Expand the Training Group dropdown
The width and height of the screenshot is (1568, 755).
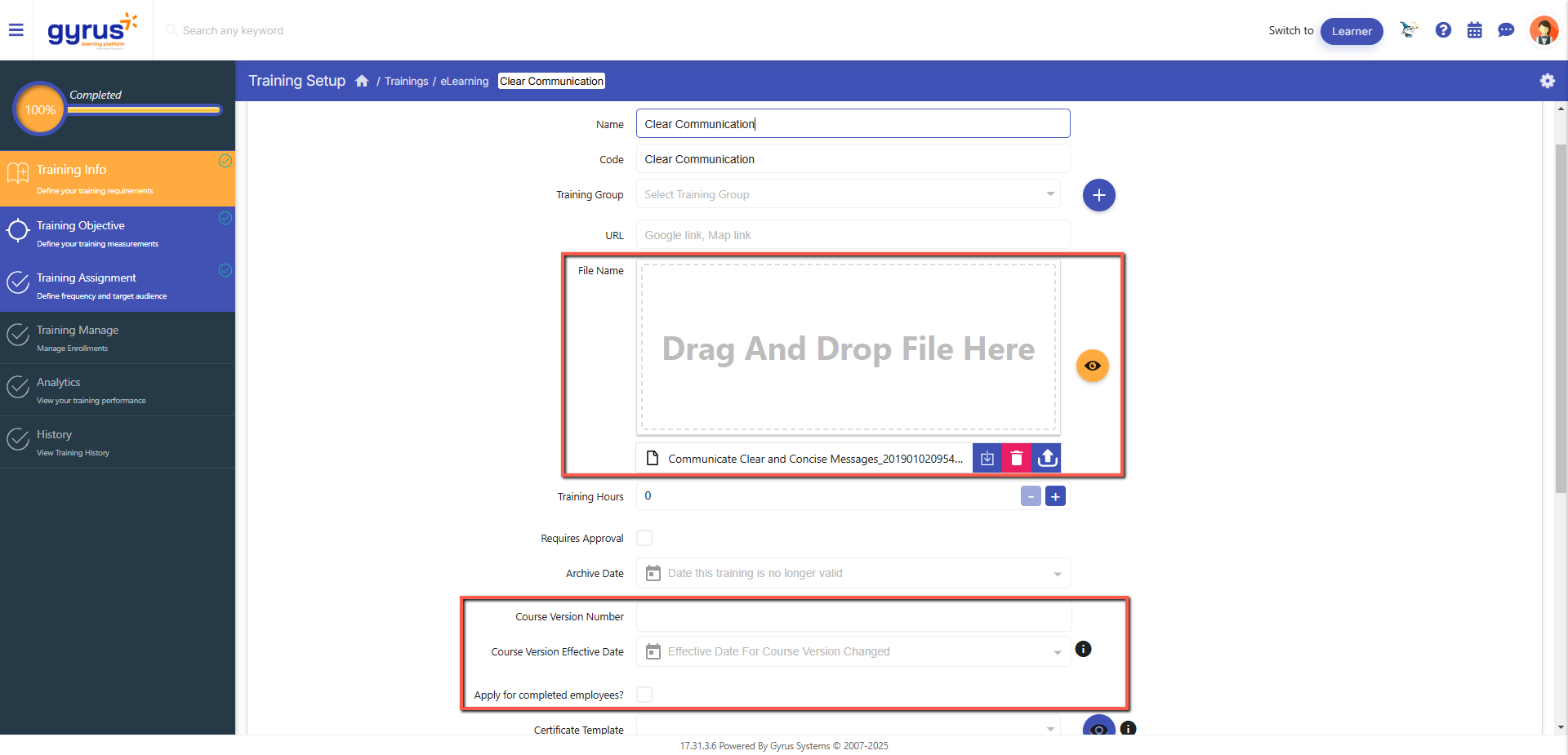pos(1050,194)
